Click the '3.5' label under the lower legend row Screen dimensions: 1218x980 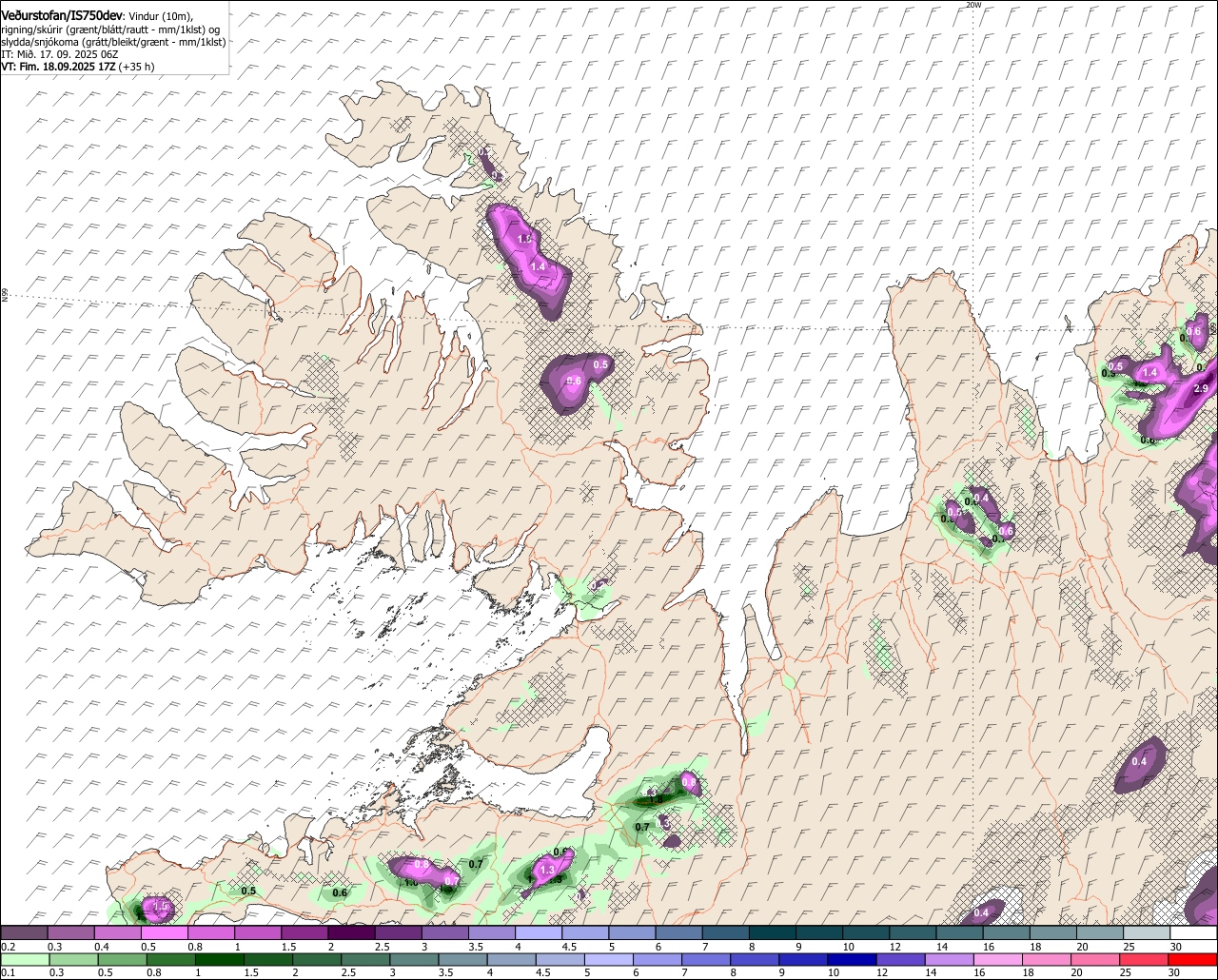pos(445,972)
